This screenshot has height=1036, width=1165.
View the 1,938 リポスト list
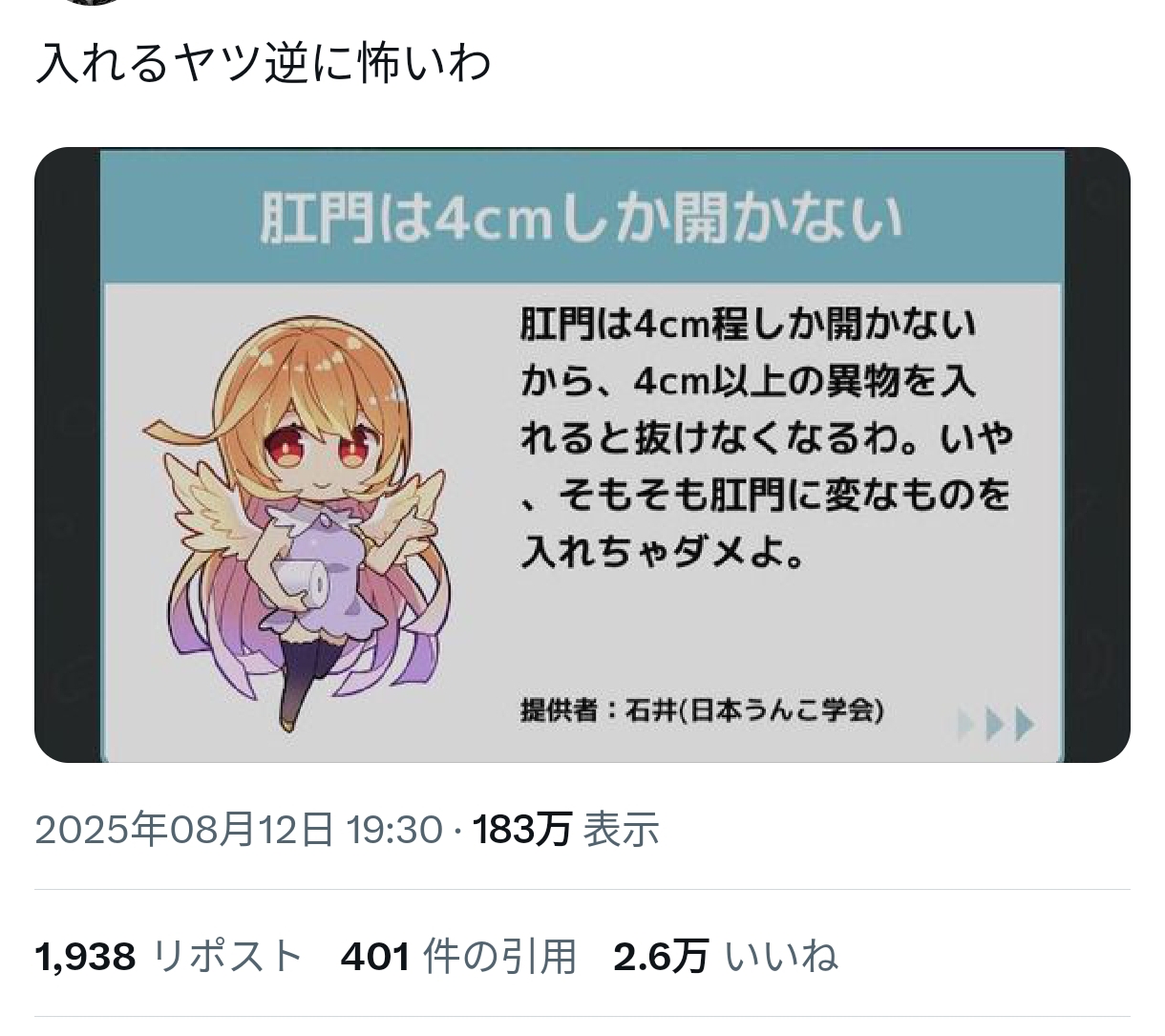click(168, 955)
